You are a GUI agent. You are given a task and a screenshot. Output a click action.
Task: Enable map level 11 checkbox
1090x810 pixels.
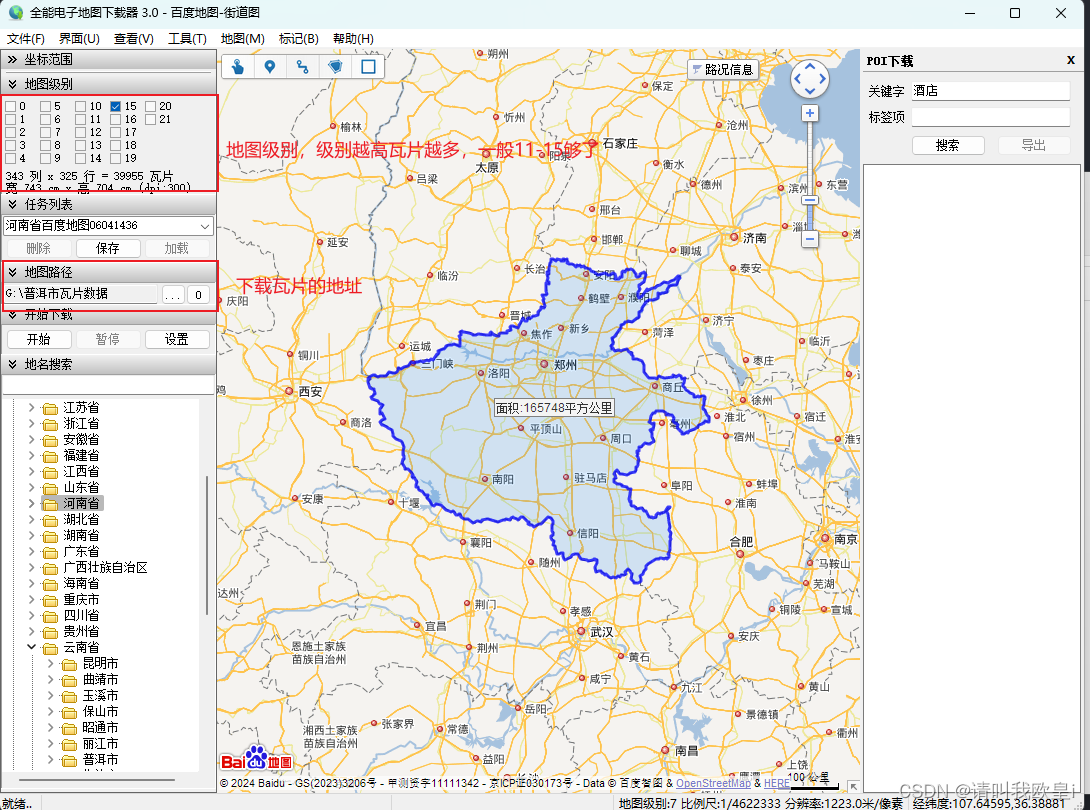[x=81, y=120]
